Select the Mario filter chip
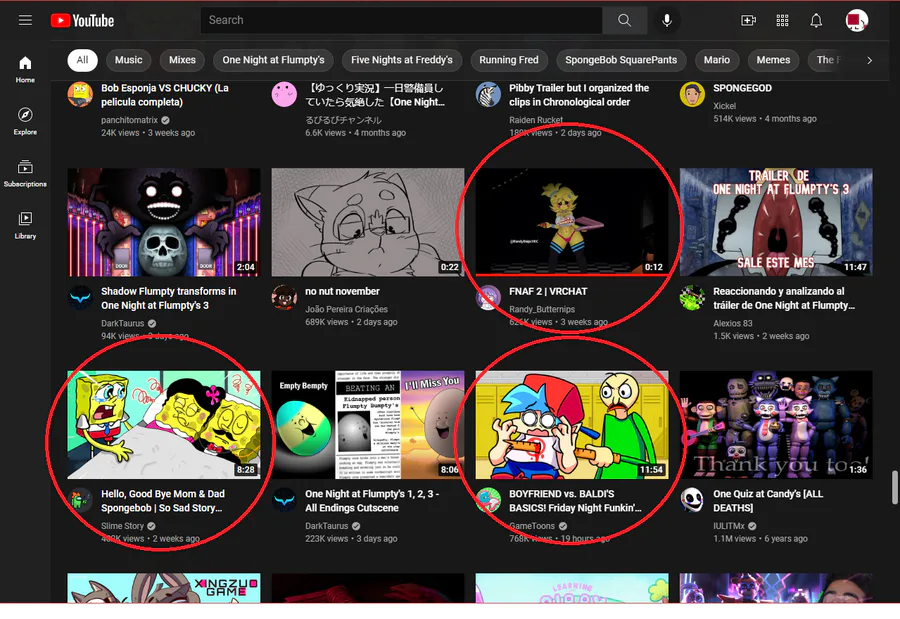Screen dimensions: 900x619 717,60
